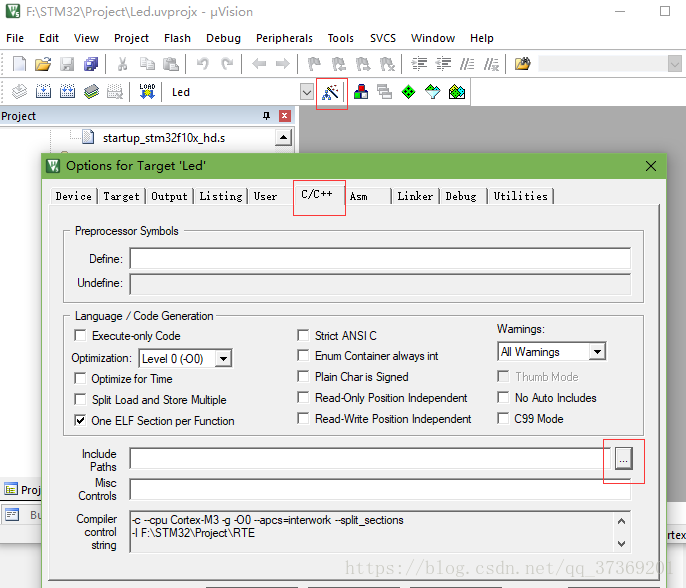Image resolution: width=686 pixels, height=588 pixels.
Task: Copy selection using the Copy icon
Action: tap(147, 64)
